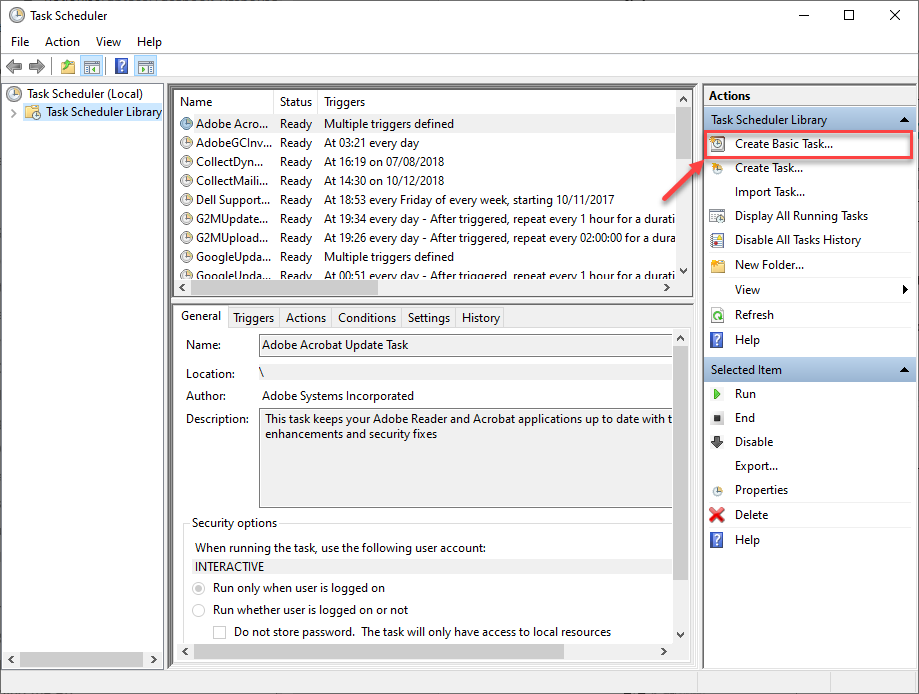Screen dimensions: 919x694
Task: Open the Help menu in menu bar
Action: point(149,42)
